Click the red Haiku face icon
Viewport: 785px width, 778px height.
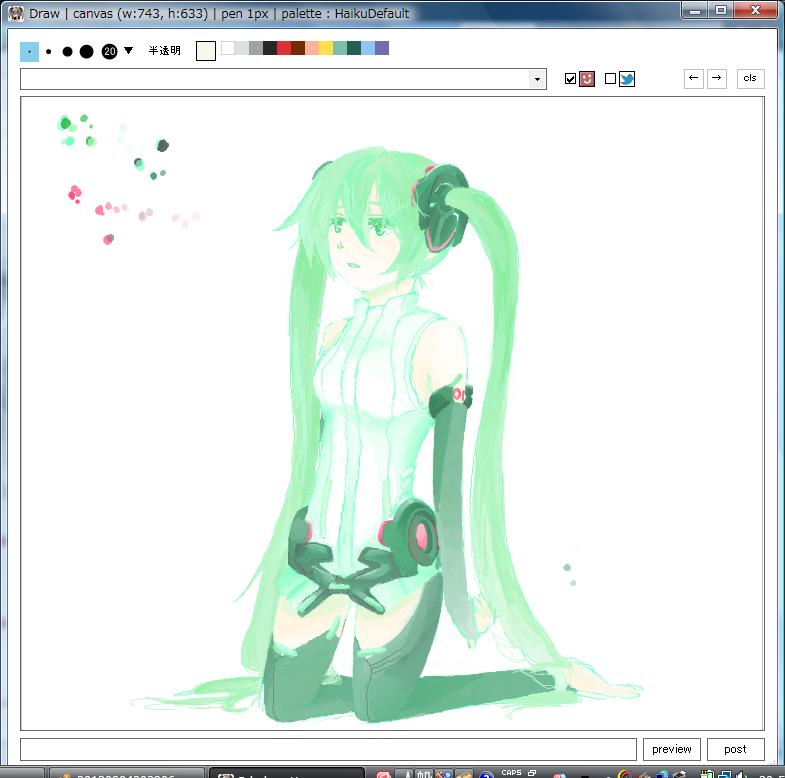click(x=587, y=79)
